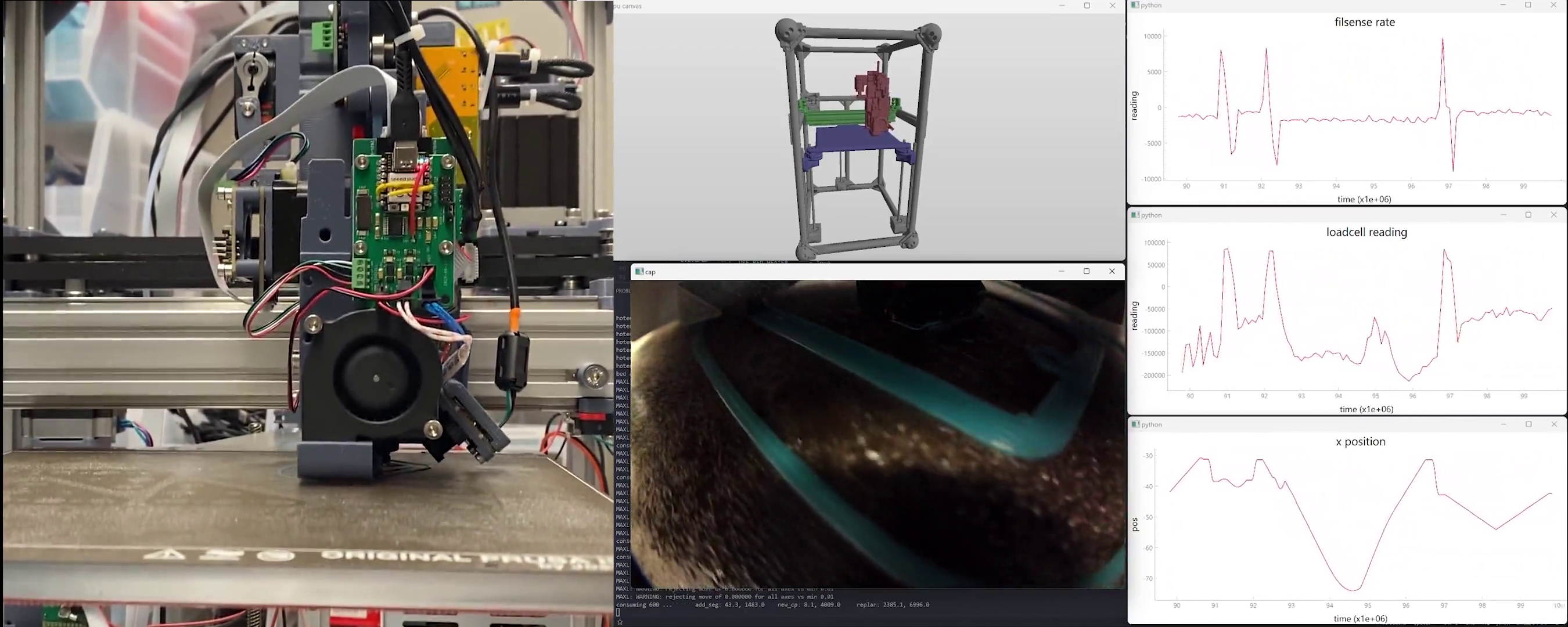This screenshot has height=627, width=1568.
Task: Close the loadcell reading plot window
Action: (x=1553, y=215)
